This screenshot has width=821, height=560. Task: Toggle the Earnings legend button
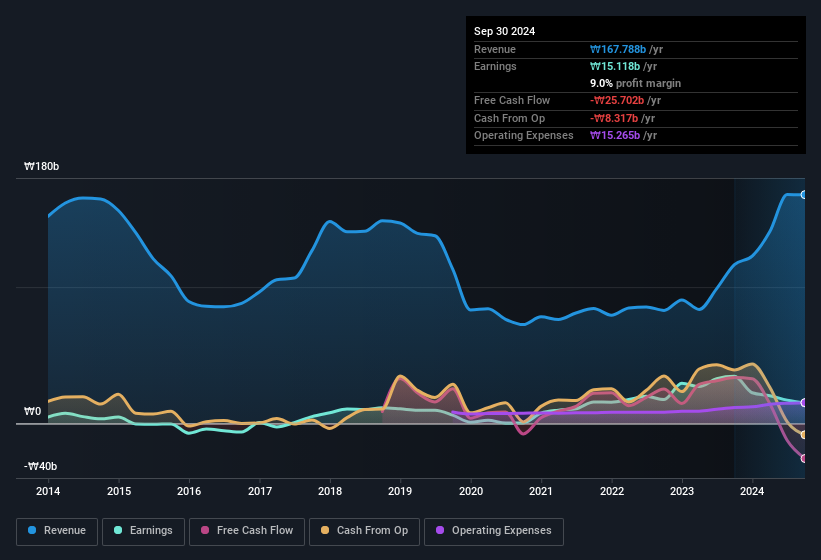click(143, 531)
